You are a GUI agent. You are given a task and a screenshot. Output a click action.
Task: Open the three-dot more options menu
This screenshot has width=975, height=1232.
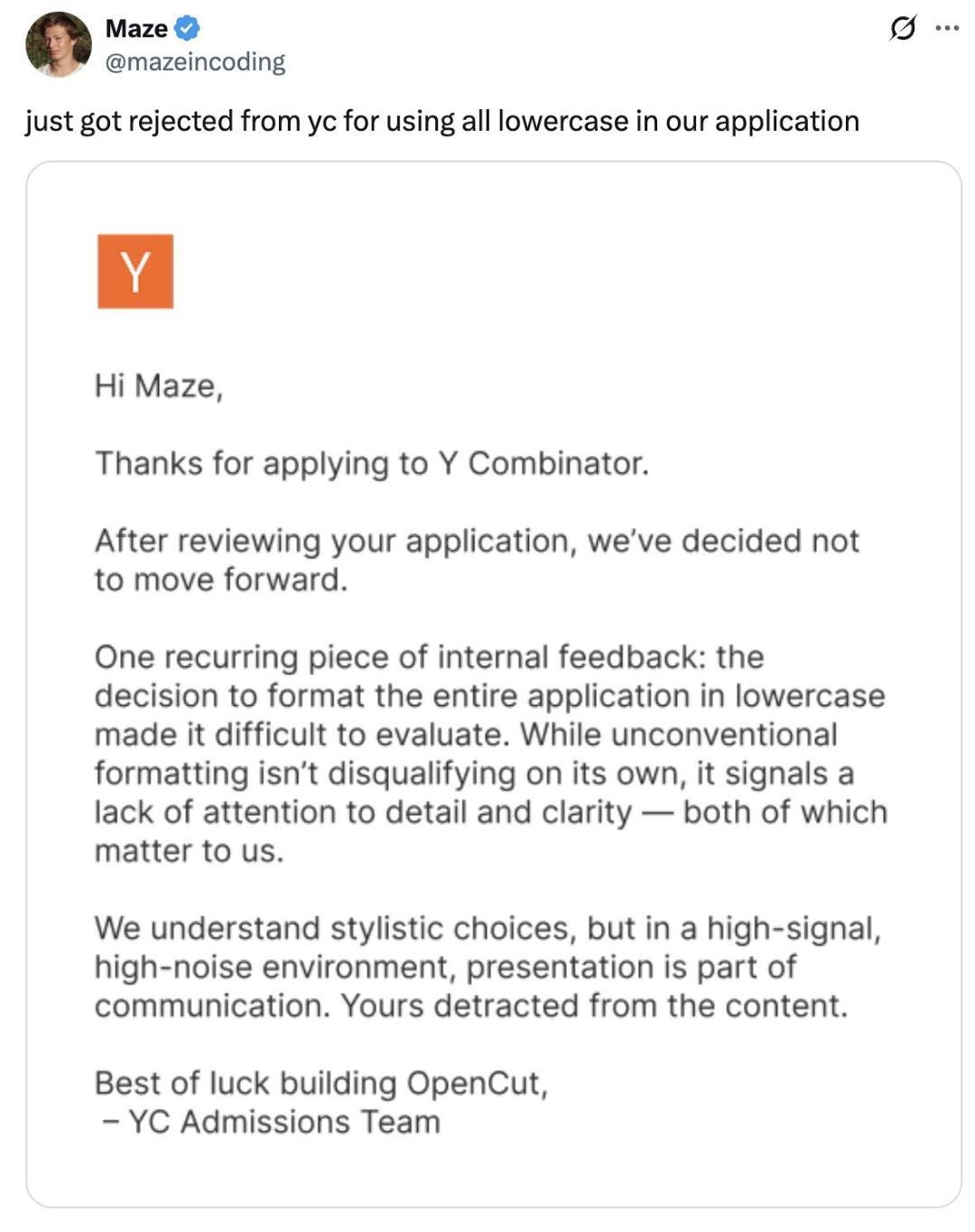[x=947, y=29]
